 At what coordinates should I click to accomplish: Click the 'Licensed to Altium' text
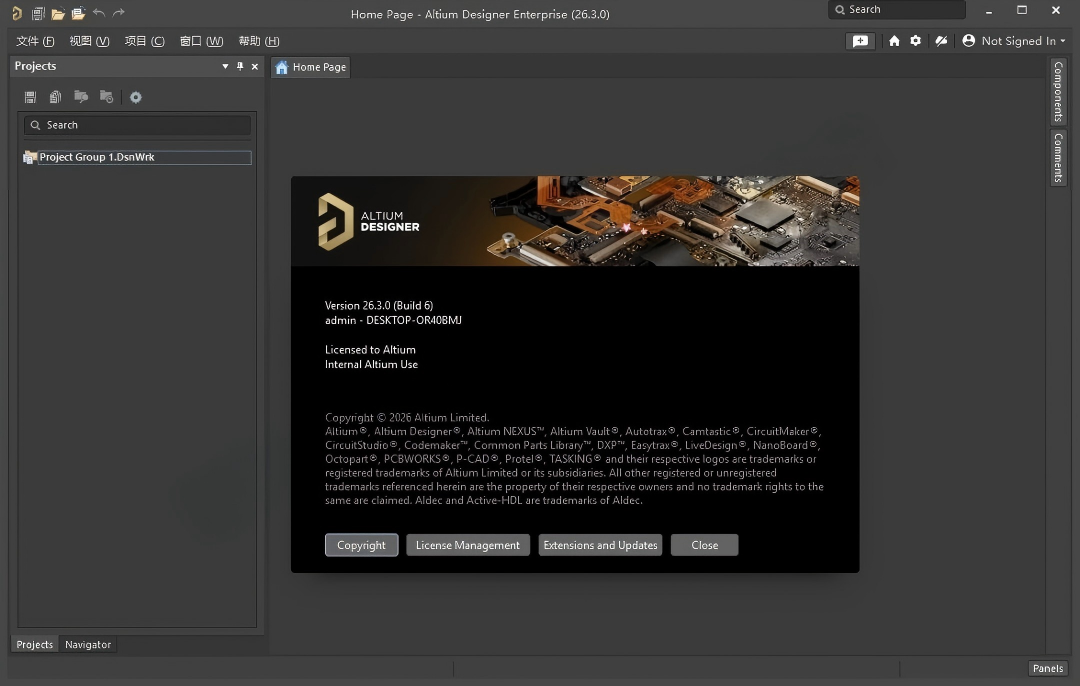(x=370, y=349)
